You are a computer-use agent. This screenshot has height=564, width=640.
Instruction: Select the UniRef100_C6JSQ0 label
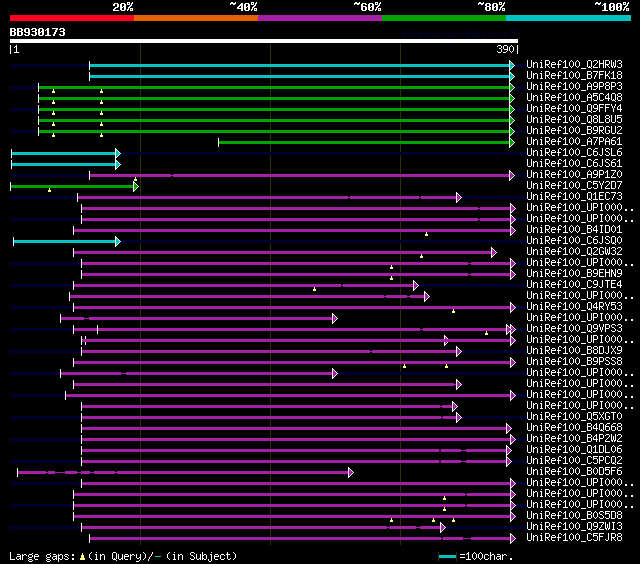[x=574, y=241]
